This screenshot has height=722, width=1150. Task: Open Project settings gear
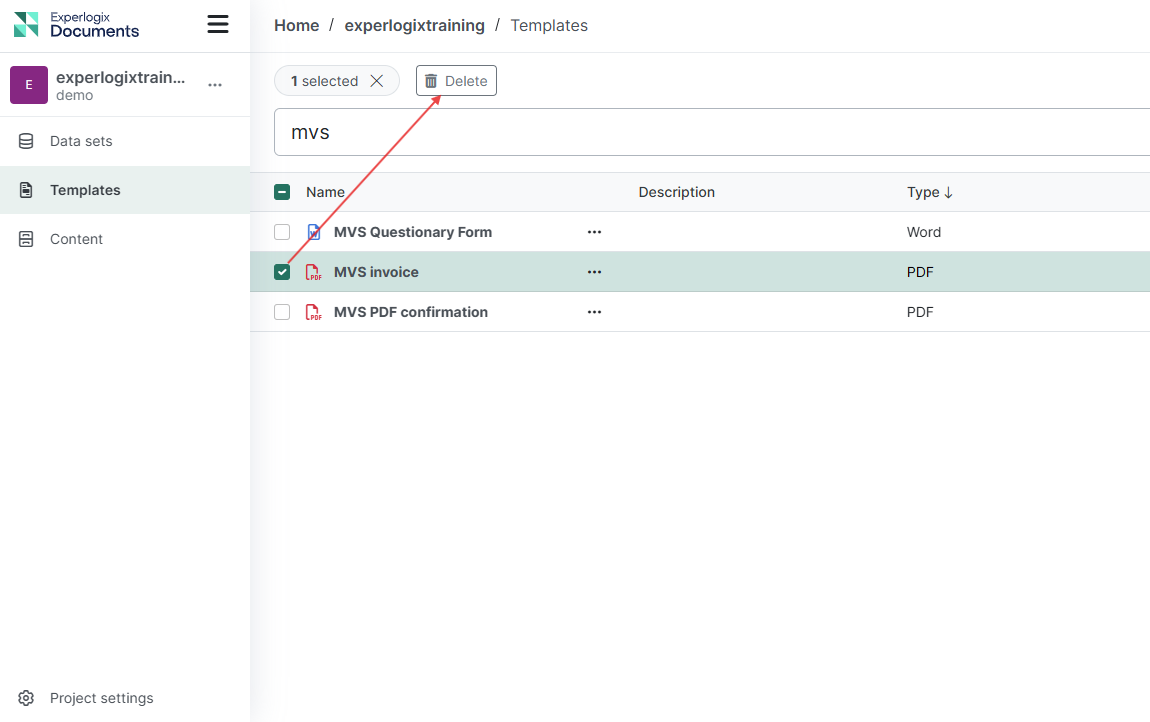(x=27, y=698)
